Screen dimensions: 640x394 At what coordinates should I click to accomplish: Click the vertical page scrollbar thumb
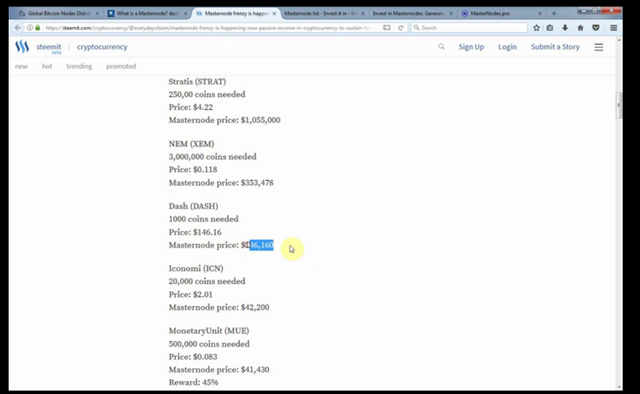click(x=619, y=105)
